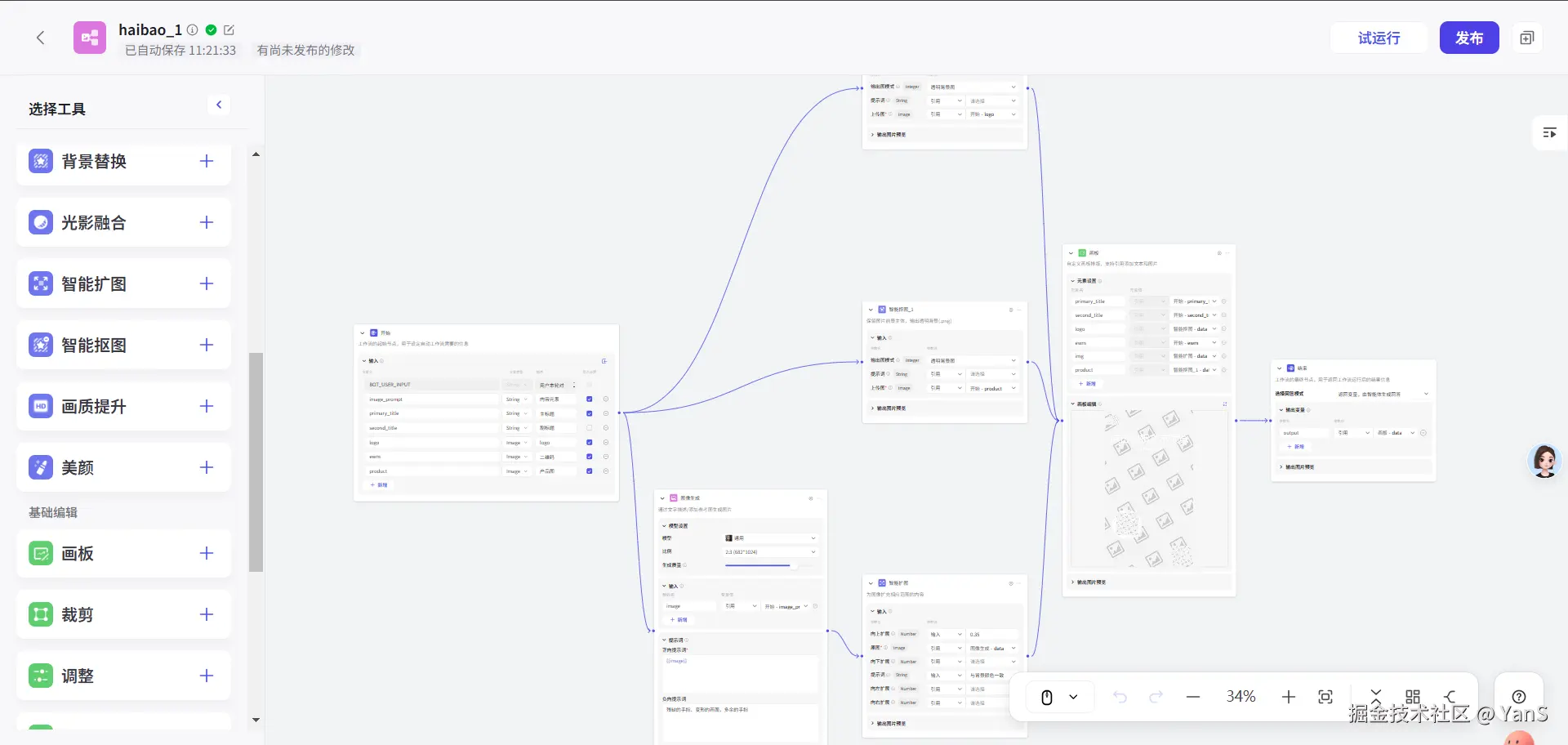Open the 选择回答模式 dropdown
This screenshot has height=745, width=1568.
[1383, 395]
